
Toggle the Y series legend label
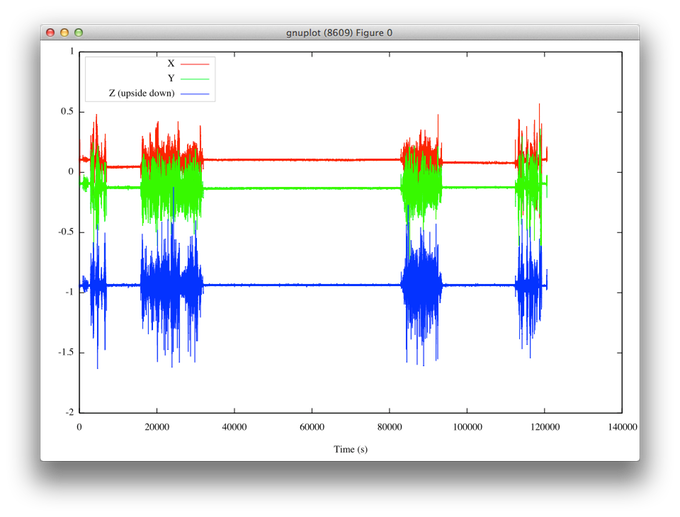click(171, 77)
